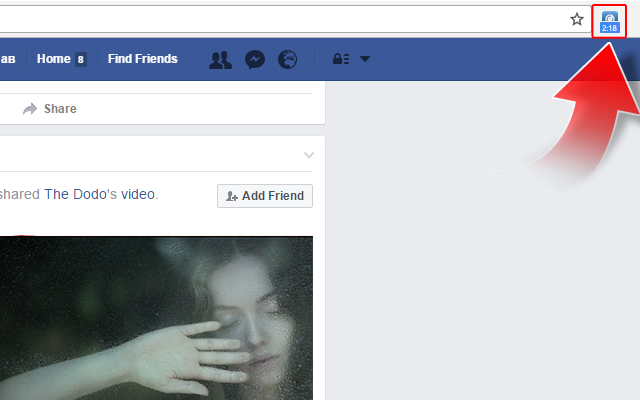Image resolution: width=640 pixels, height=400 pixels.
Task: Open the globe Notifications icon
Action: tap(287, 60)
